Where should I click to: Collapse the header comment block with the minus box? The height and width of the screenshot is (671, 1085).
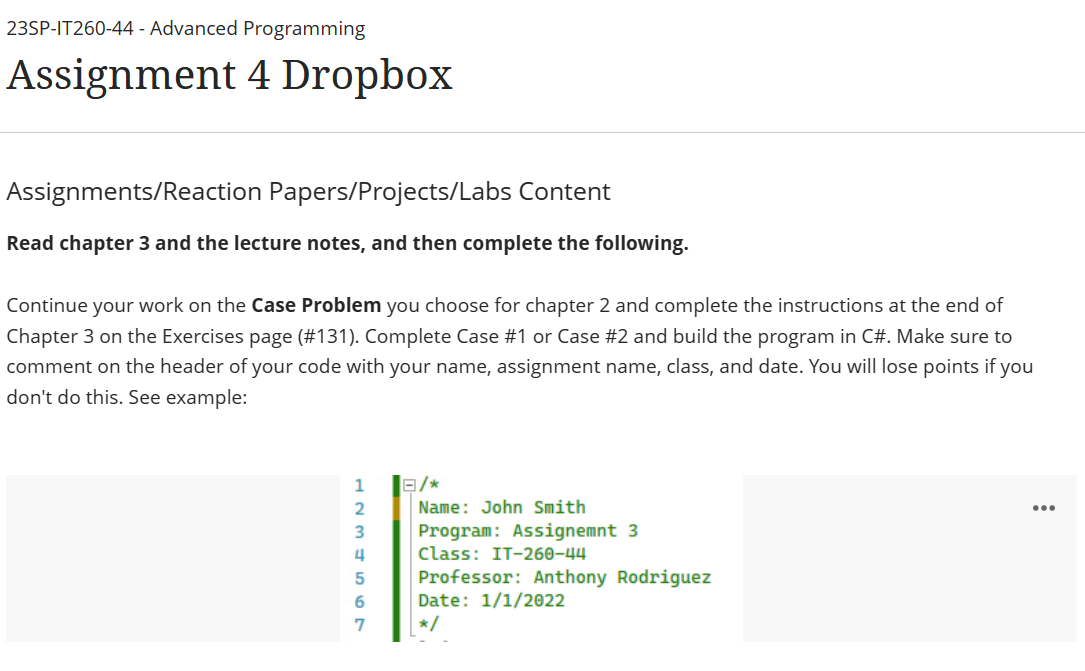pos(409,485)
